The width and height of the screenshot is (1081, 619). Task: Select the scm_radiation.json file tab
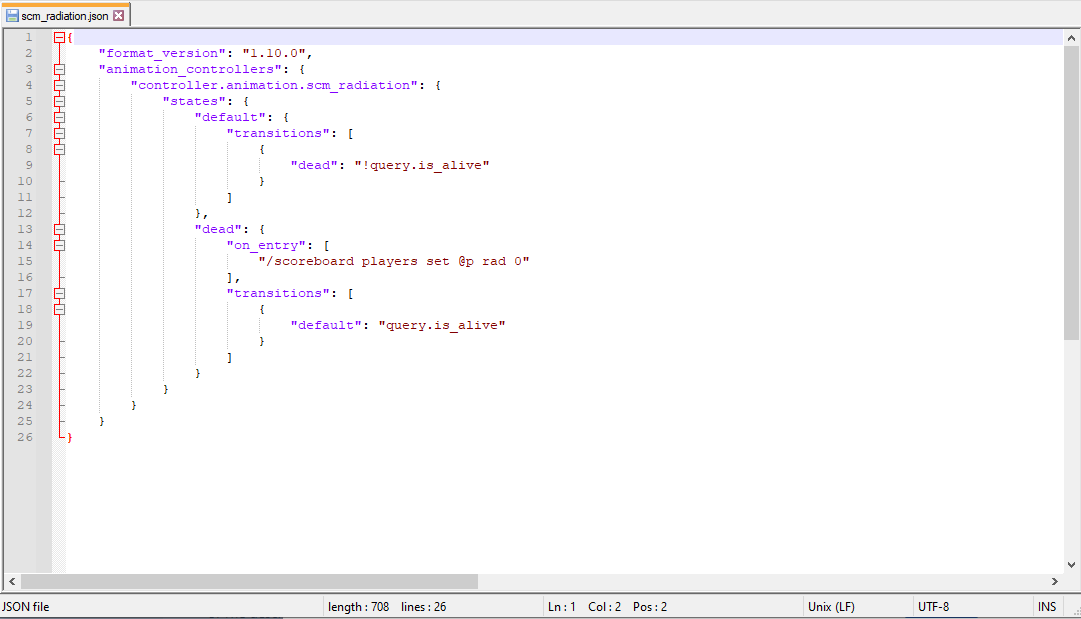[65, 15]
